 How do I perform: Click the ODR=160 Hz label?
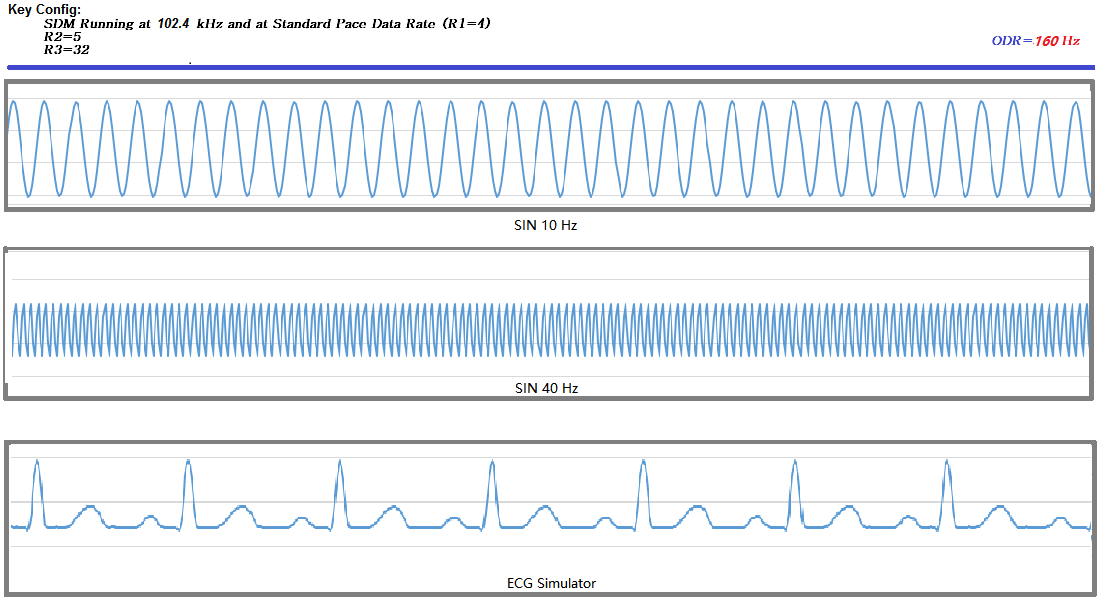(x=1035, y=41)
